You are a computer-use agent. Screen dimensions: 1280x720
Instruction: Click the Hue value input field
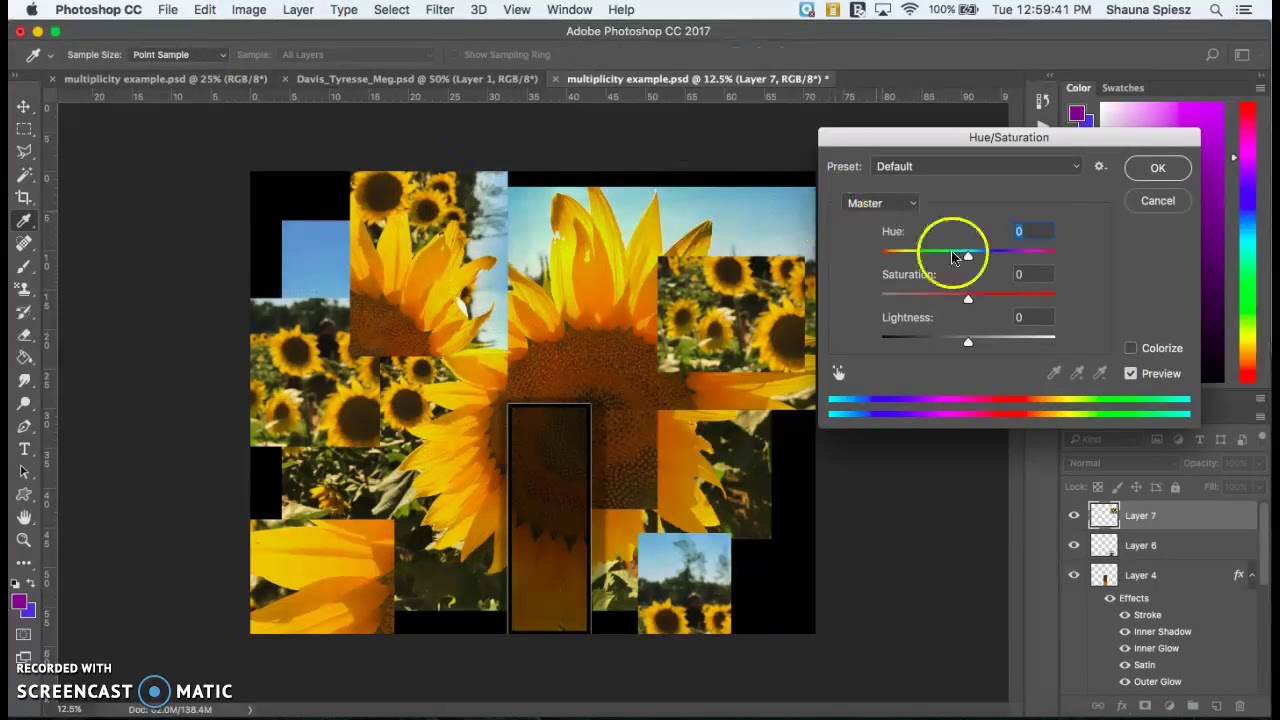1033,232
